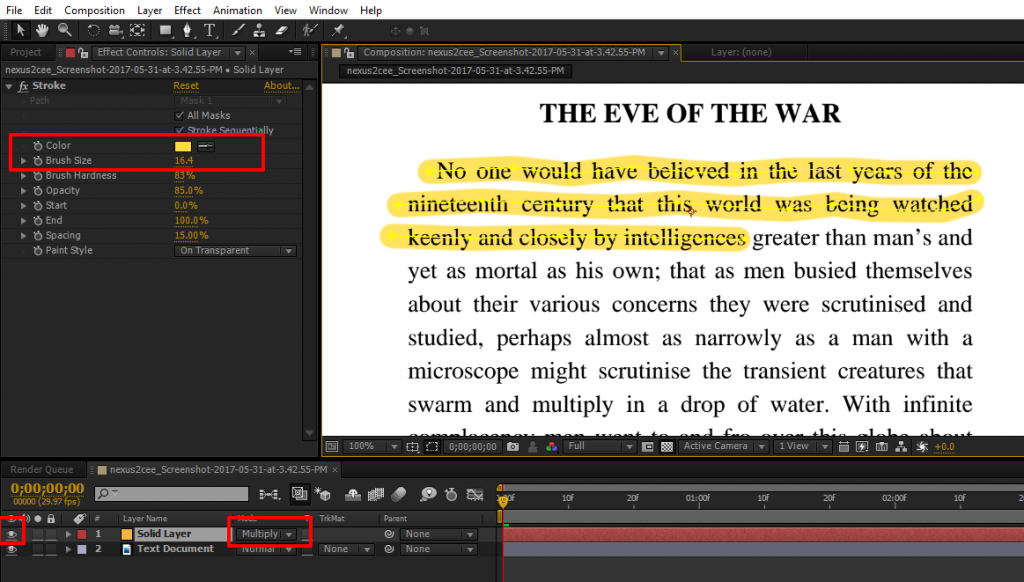Grab the Hand tool
This screenshot has height=582, width=1024.
tap(41, 31)
